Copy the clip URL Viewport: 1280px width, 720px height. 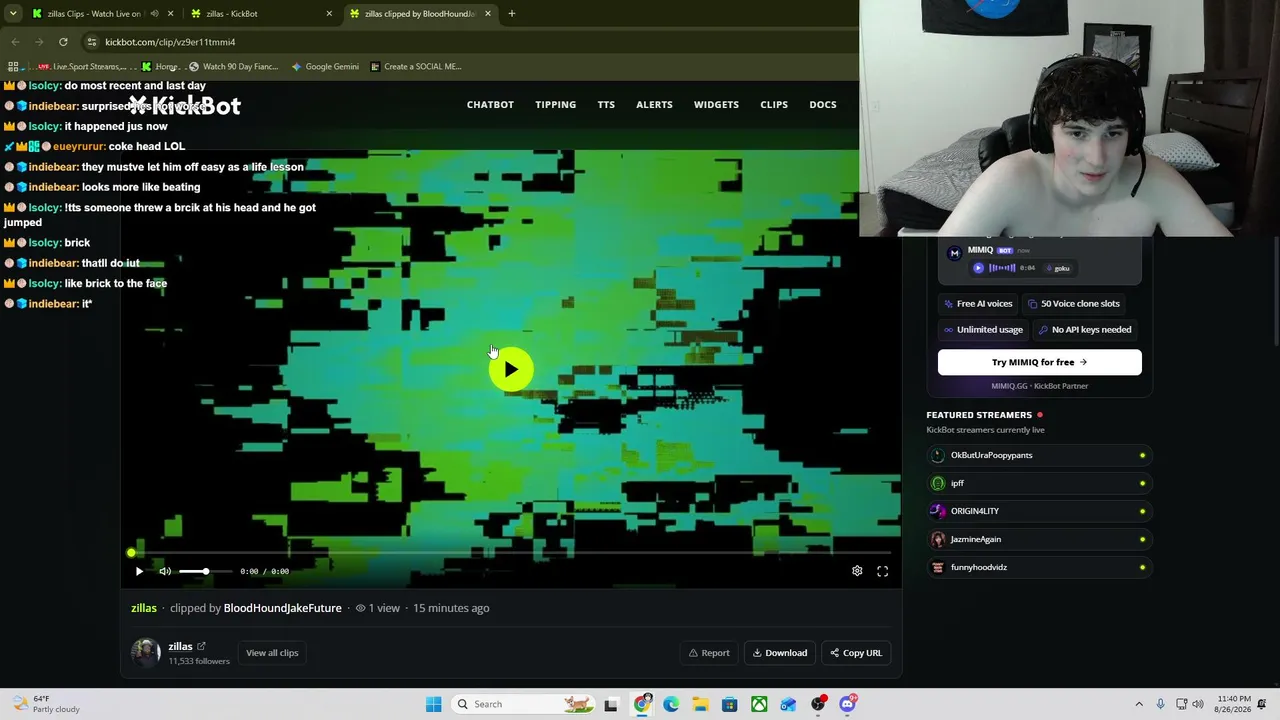(856, 653)
